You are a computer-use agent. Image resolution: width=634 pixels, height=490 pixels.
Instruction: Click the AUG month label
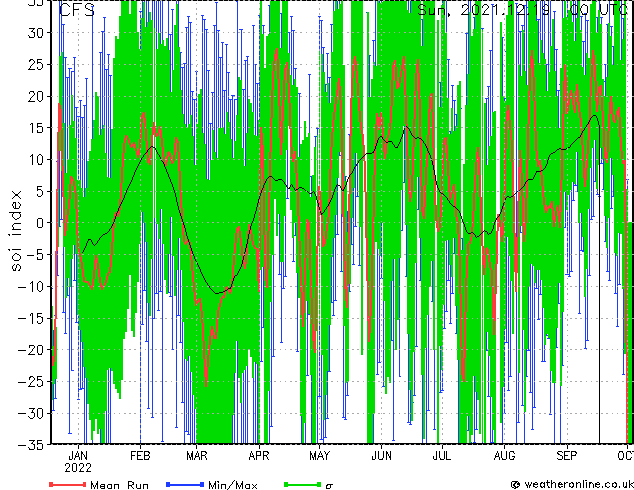tap(505, 456)
